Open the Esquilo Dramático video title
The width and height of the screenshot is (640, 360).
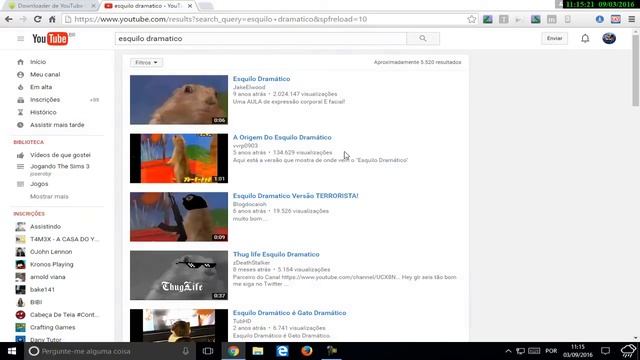coord(261,79)
